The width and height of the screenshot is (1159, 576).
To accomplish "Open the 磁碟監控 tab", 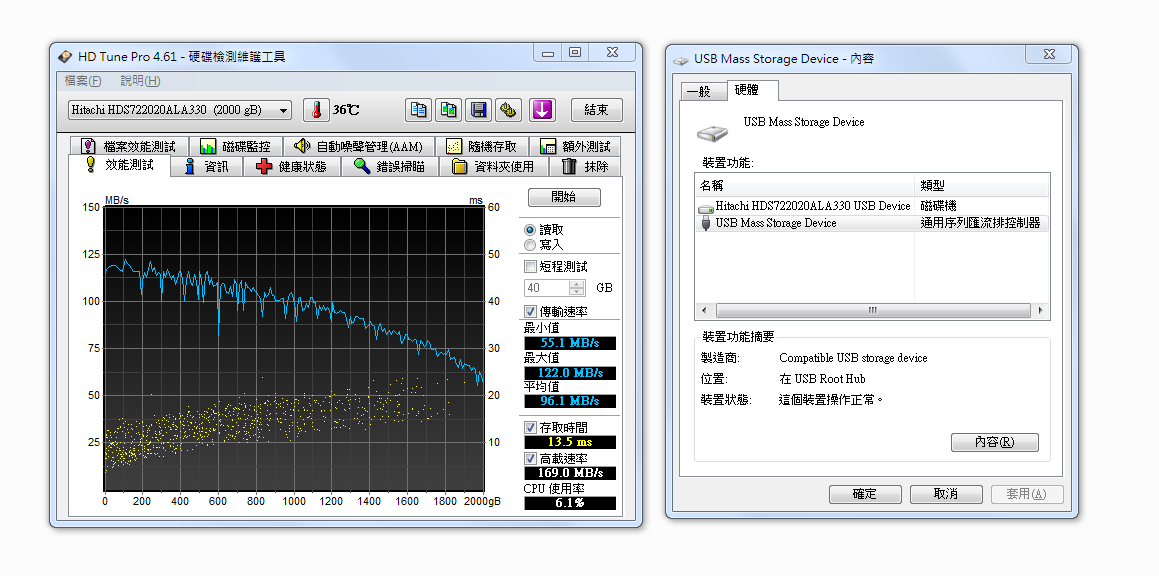I will tap(236, 146).
